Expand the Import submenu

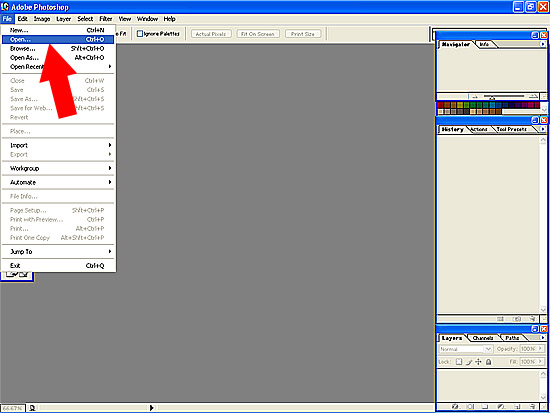[x=58, y=145]
